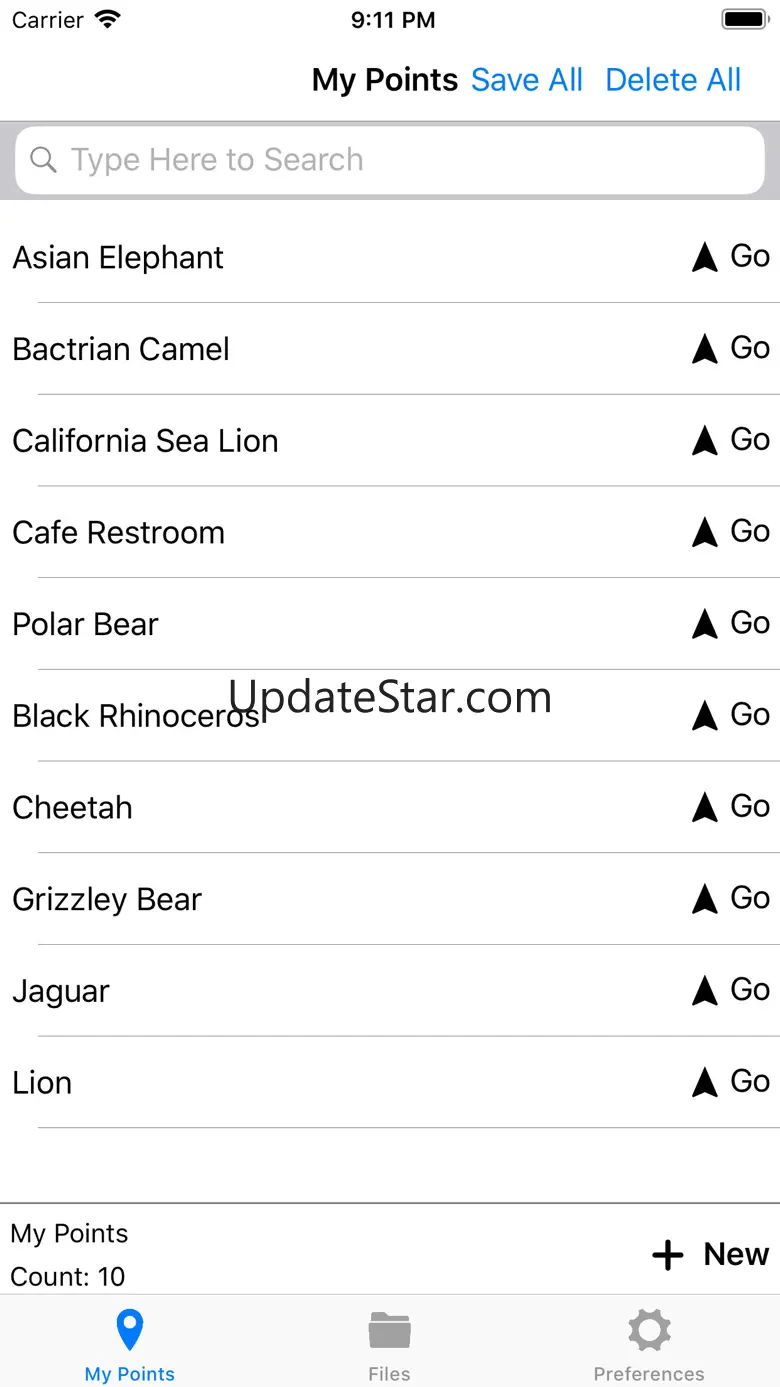
Task: Tap the navigation arrow for Cheetah
Action: (705, 807)
